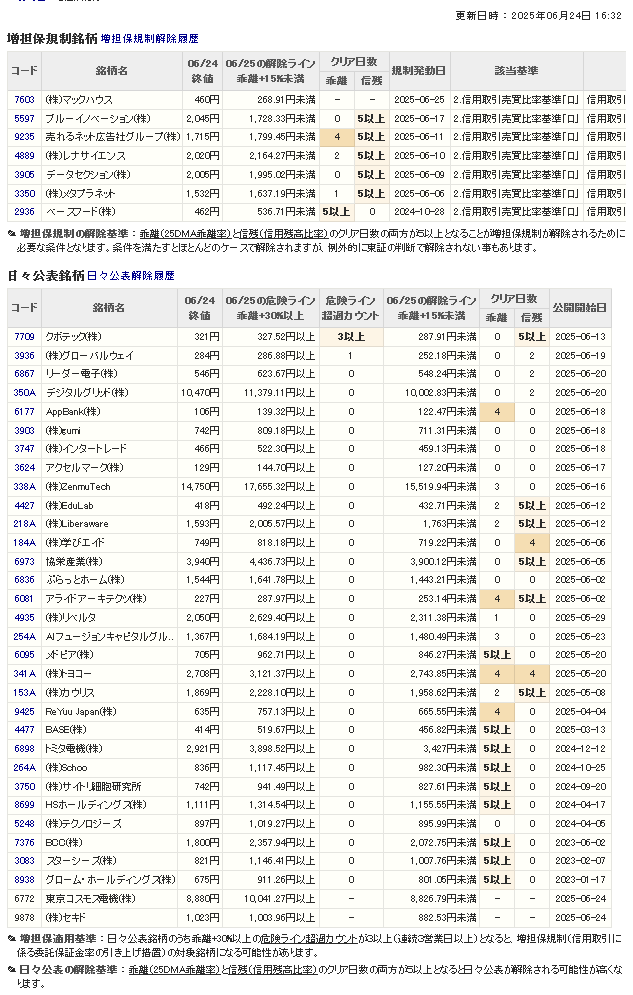Open stock code 6095 メドピア
This screenshot has width=633, height=995.
click(x=24, y=654)
